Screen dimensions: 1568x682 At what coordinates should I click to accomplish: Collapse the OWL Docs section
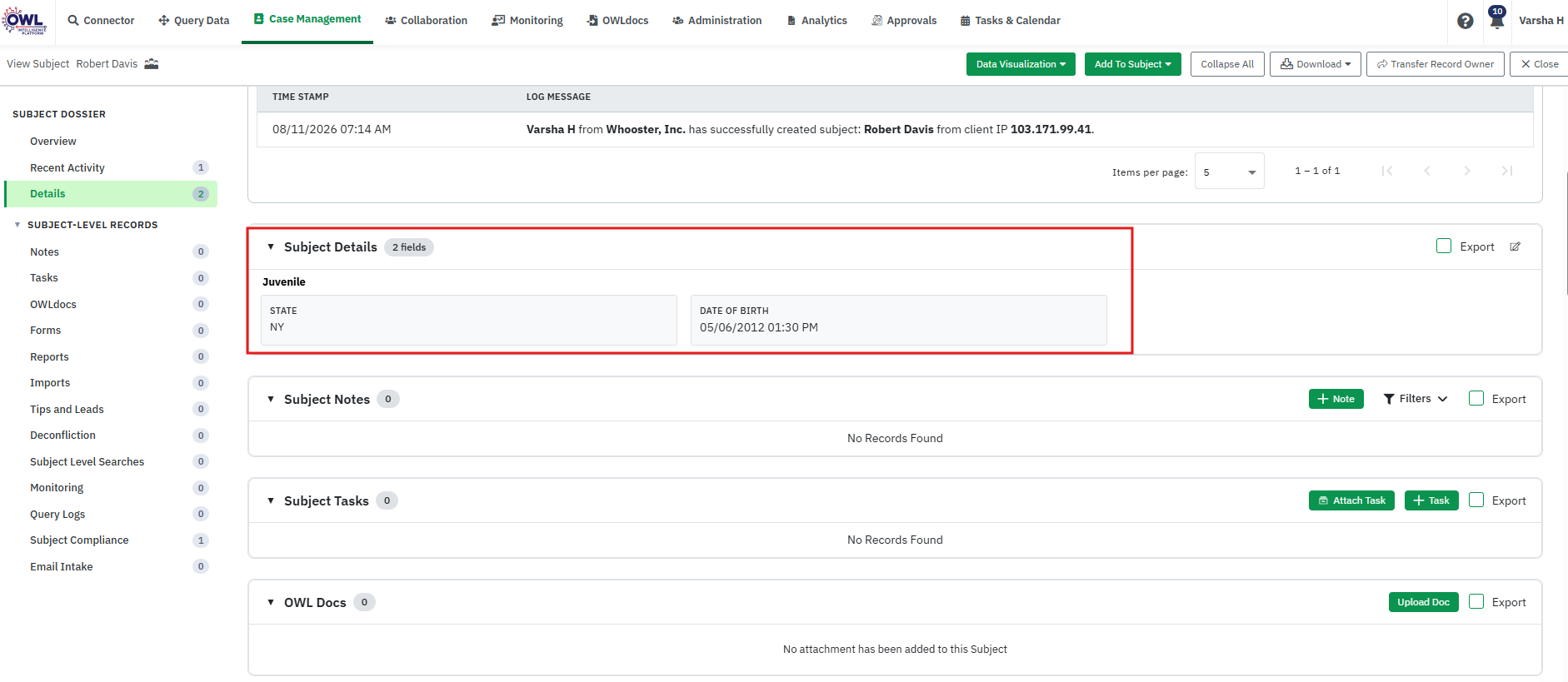(271, 602)
